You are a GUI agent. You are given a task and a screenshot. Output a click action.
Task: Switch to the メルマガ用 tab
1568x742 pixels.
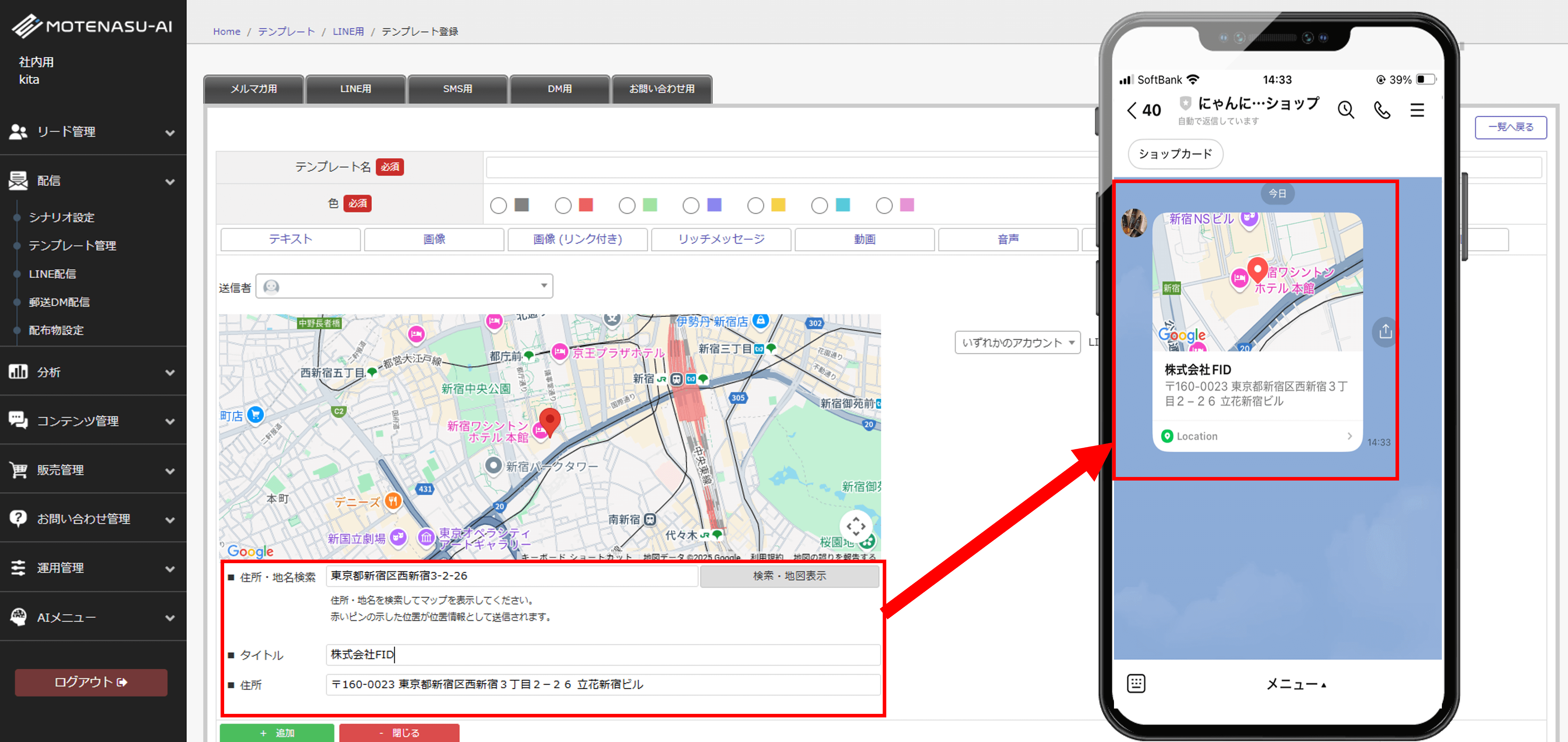[253, 89]
